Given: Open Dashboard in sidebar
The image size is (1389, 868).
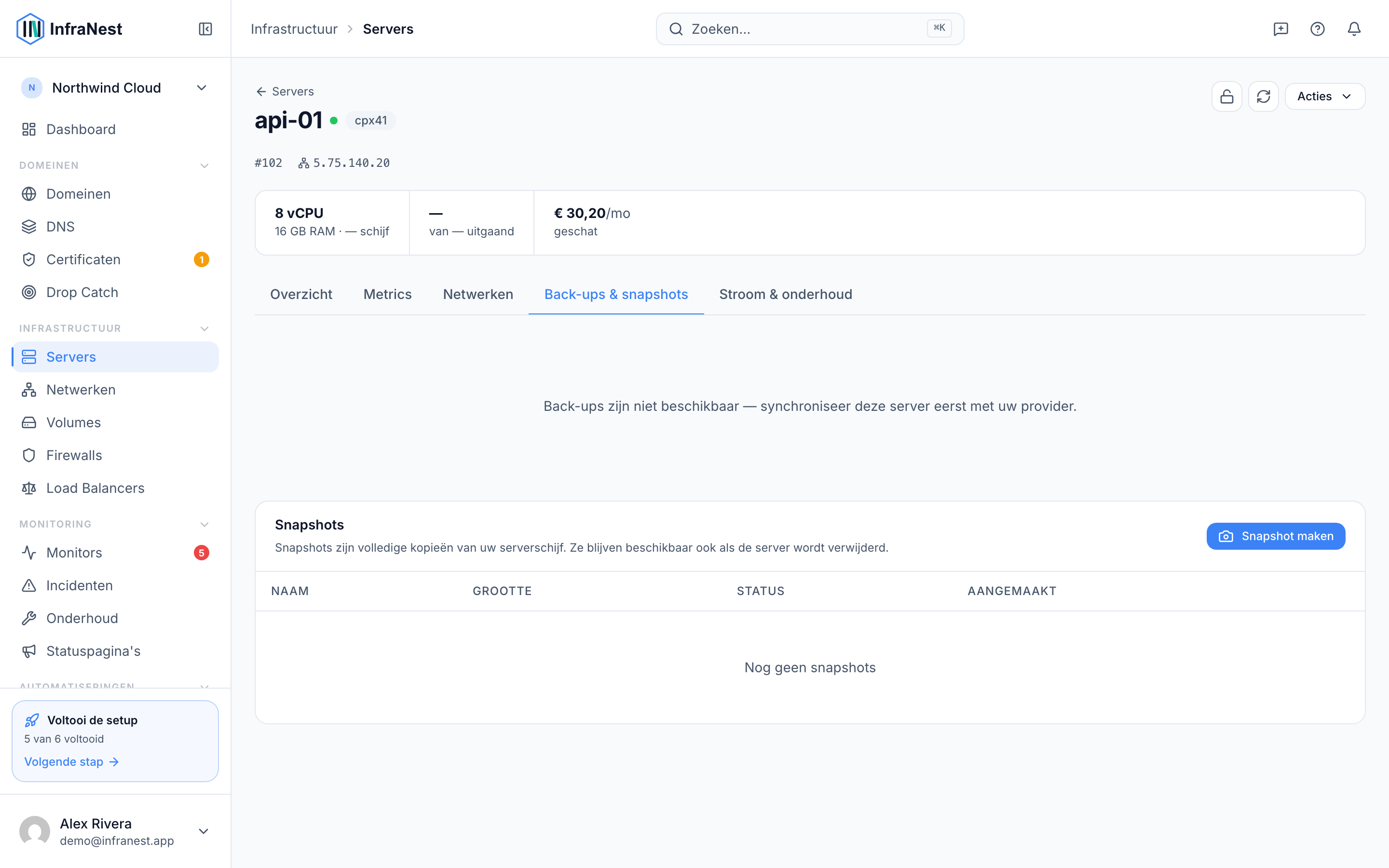Looking at the screenshot, I should [x=115, y=129].
